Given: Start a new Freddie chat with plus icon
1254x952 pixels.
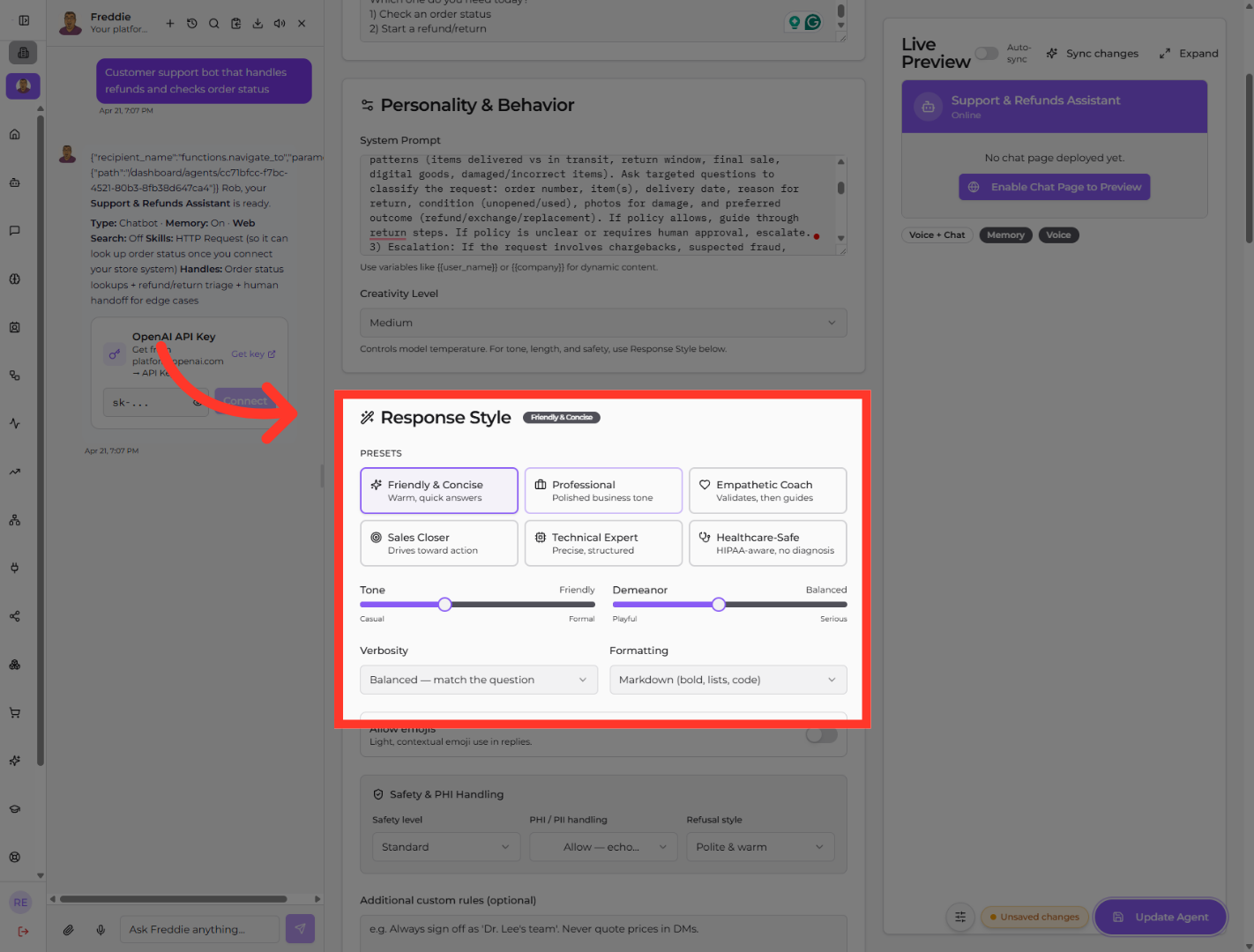Looking at the screenshot, I should pyautogui.click(x=170, y=24).
